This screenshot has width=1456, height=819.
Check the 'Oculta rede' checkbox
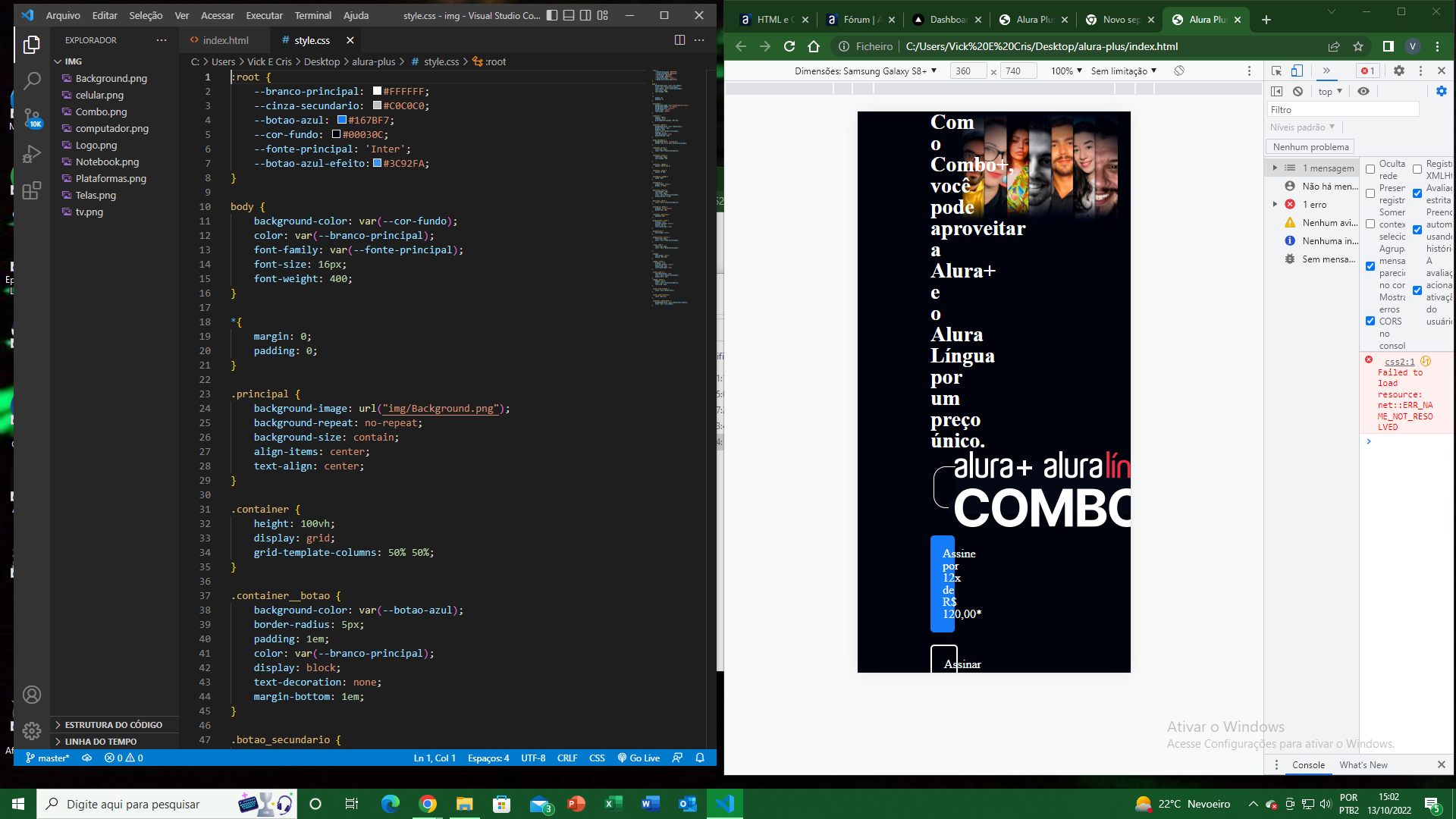pyautogui.click(x=1370, y=169)
